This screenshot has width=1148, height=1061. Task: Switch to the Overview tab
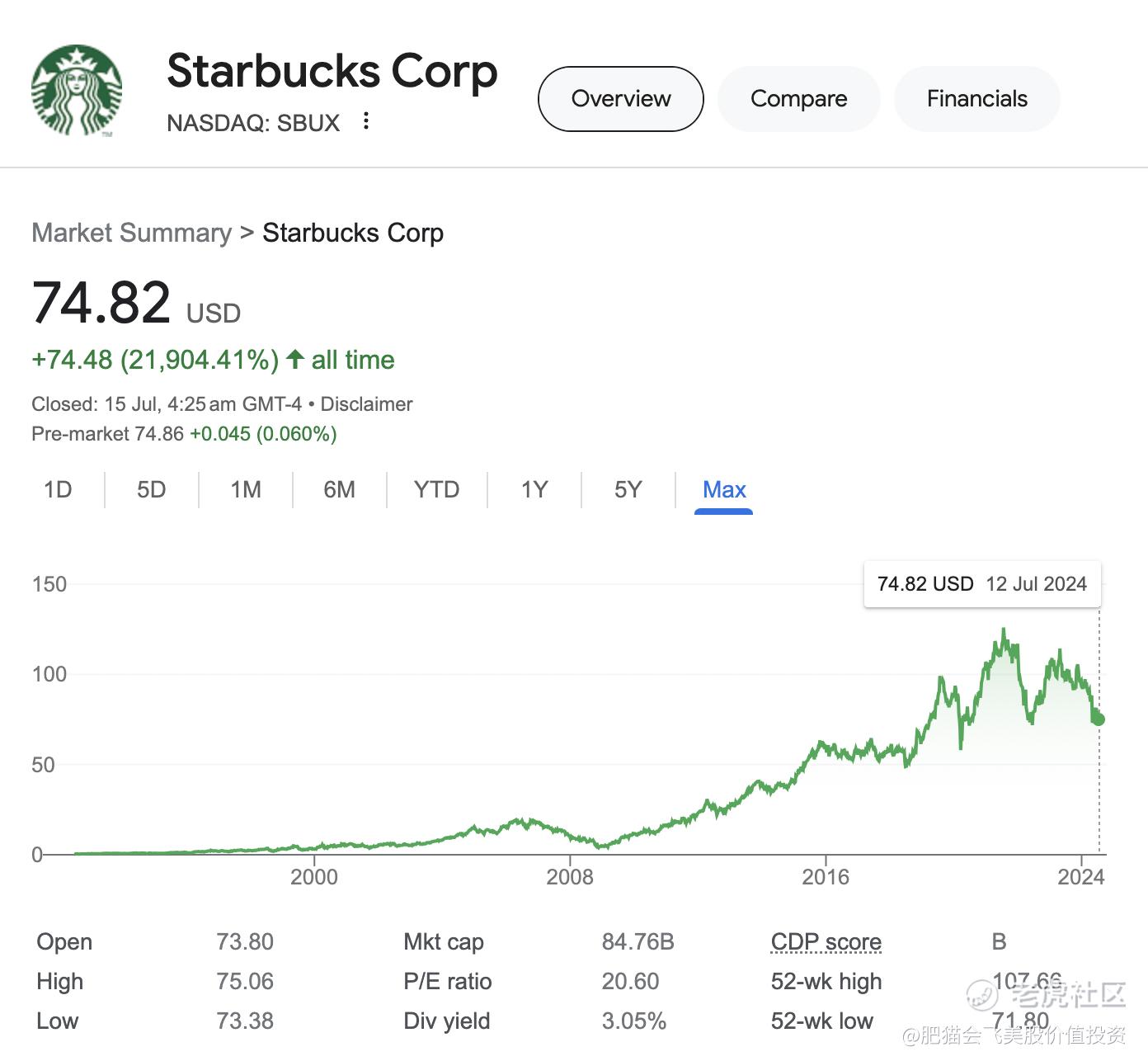[x=620, y=99]
